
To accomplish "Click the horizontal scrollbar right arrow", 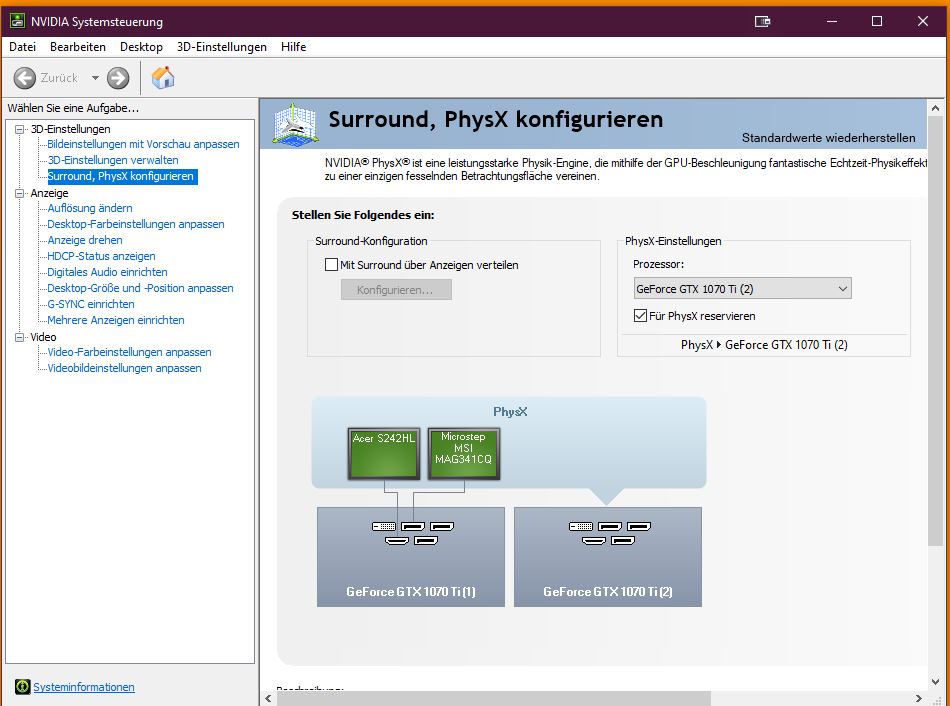I will pyautogui.click(x=918, y=699).
